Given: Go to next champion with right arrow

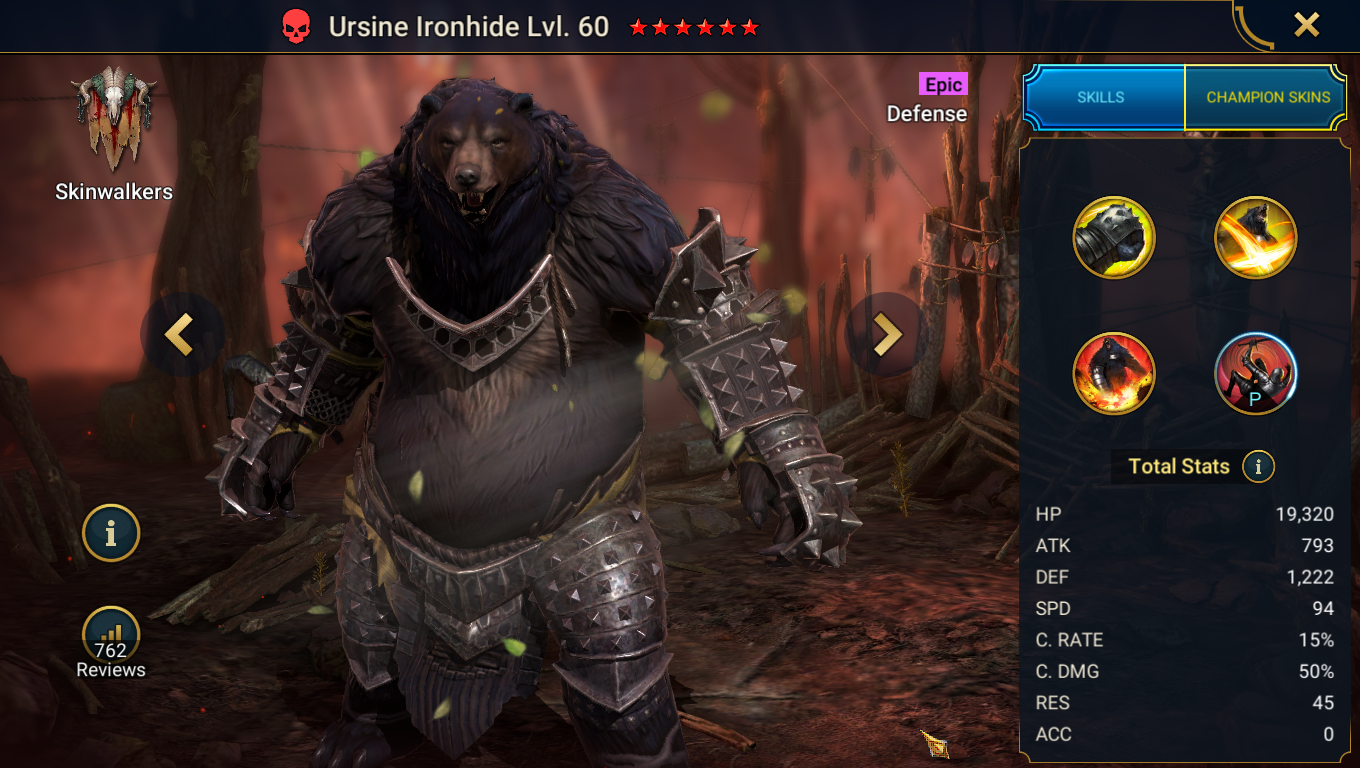Looking at the screenshot, I should tap(887, 334).
